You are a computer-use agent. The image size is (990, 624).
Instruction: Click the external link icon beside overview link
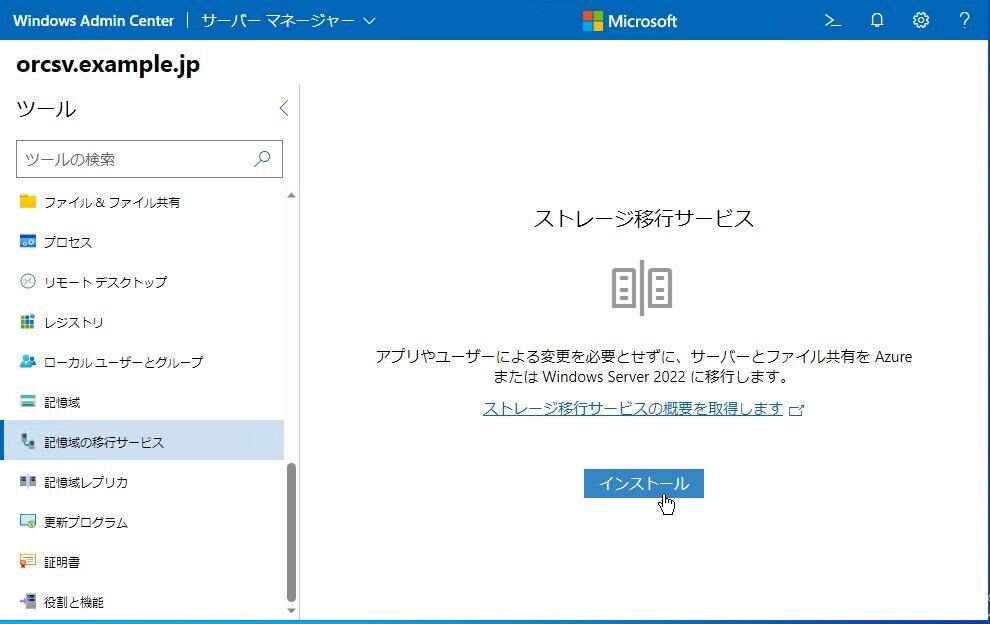(x=797, y=410)
